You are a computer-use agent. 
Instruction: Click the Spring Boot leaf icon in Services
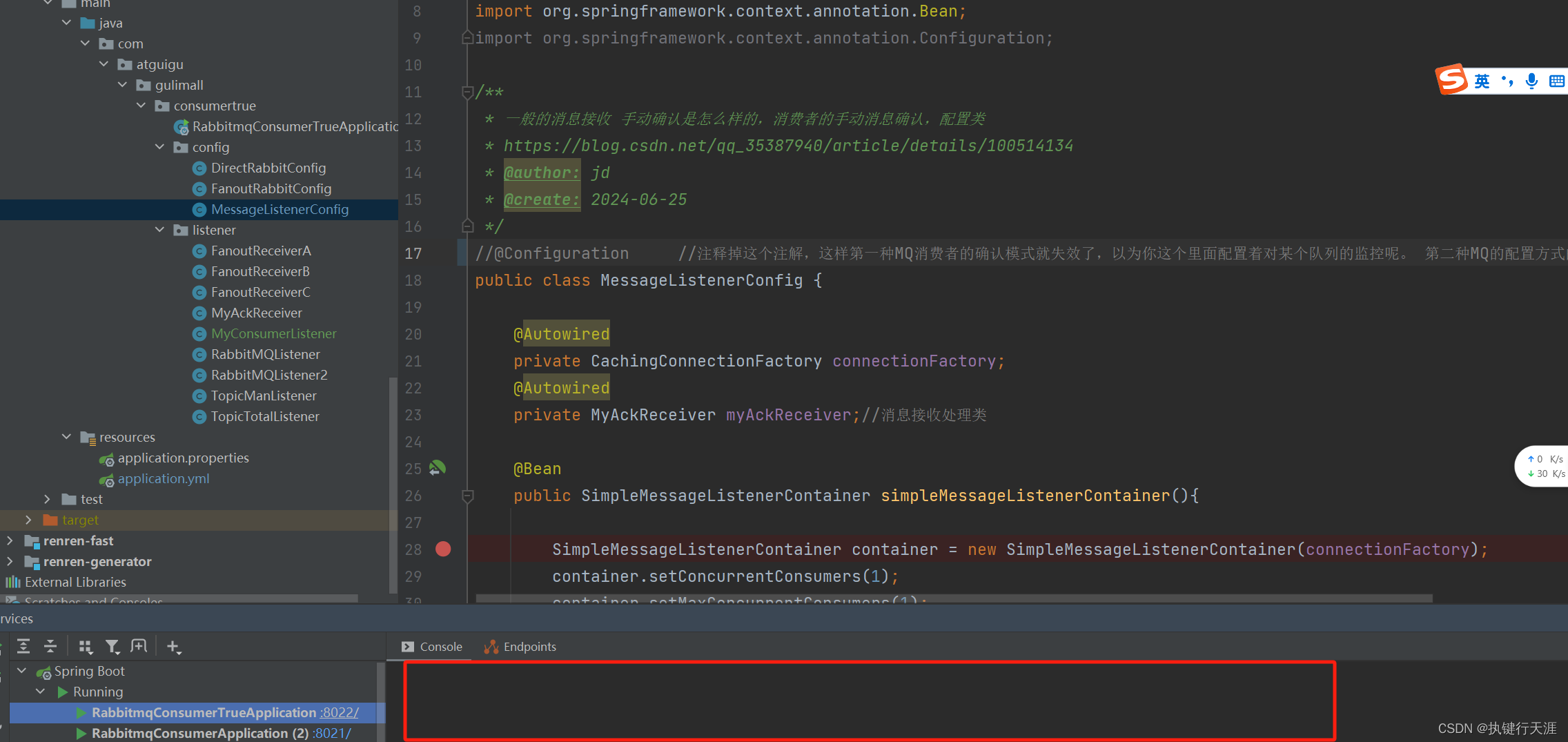tap(44, 672)
